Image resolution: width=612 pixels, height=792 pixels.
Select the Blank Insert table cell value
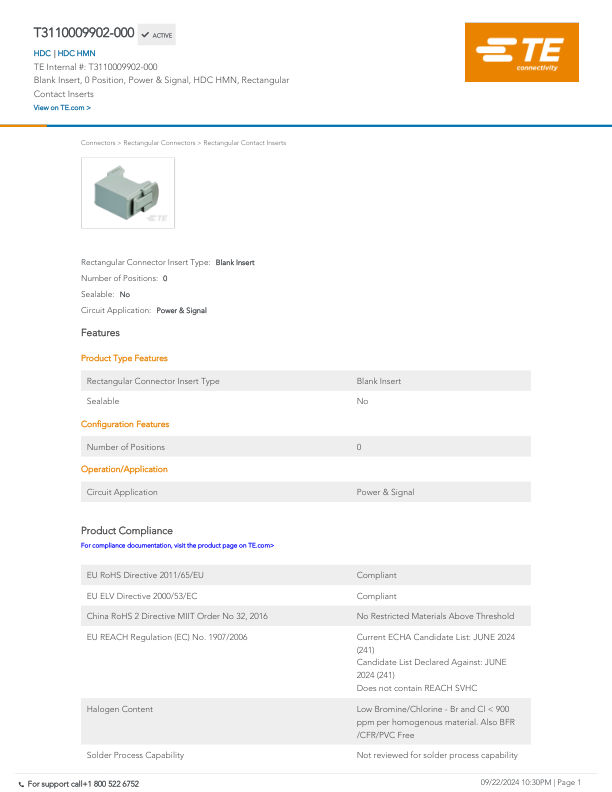(379, 381)
